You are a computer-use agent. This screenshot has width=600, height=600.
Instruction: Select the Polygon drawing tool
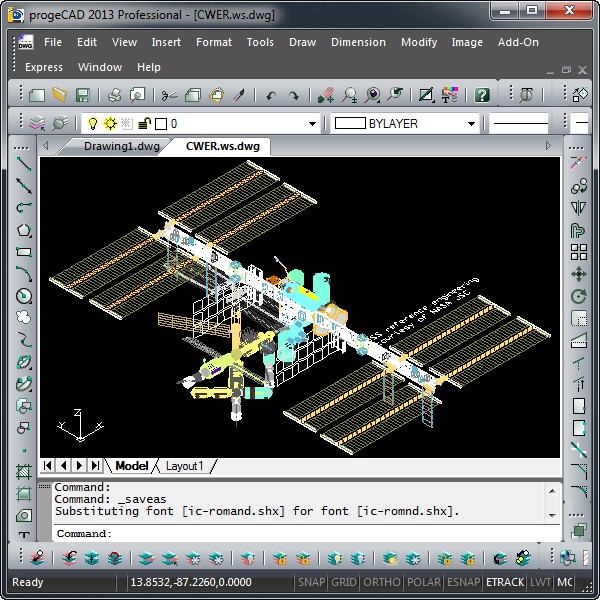(24, 230)
